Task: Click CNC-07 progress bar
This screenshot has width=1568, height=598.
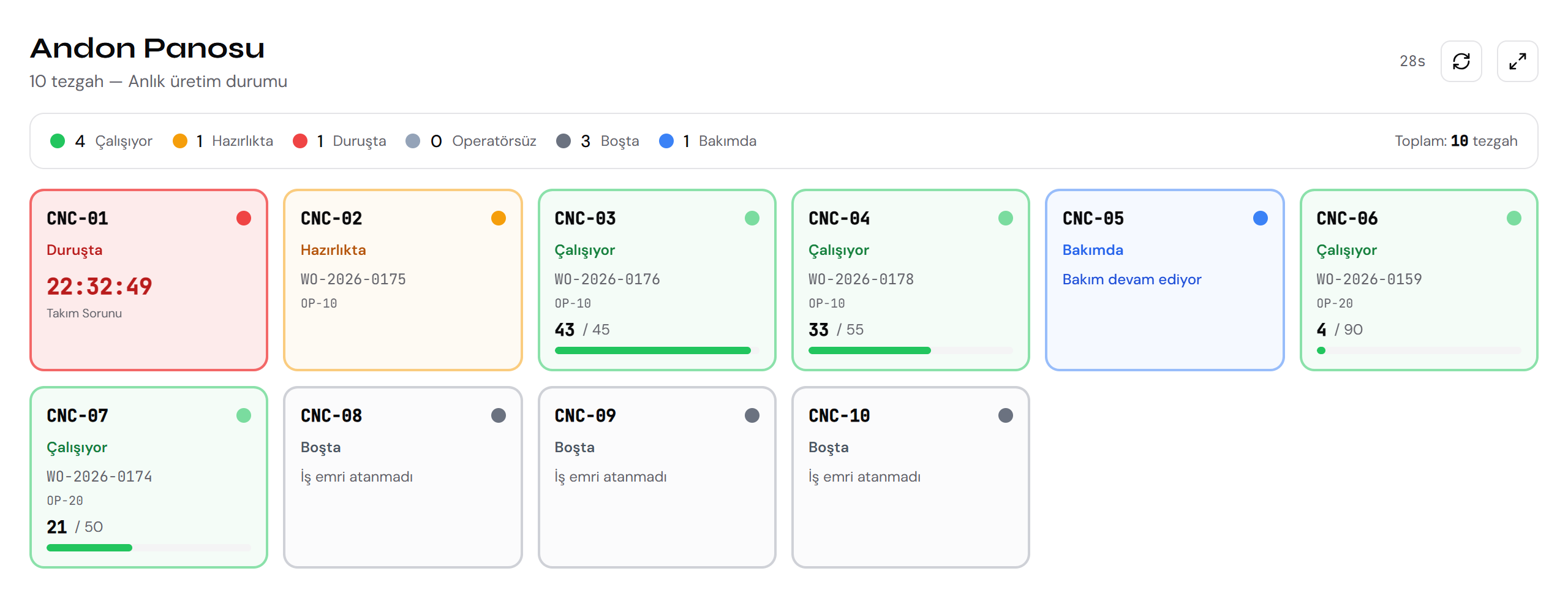Action: (149, 548)
